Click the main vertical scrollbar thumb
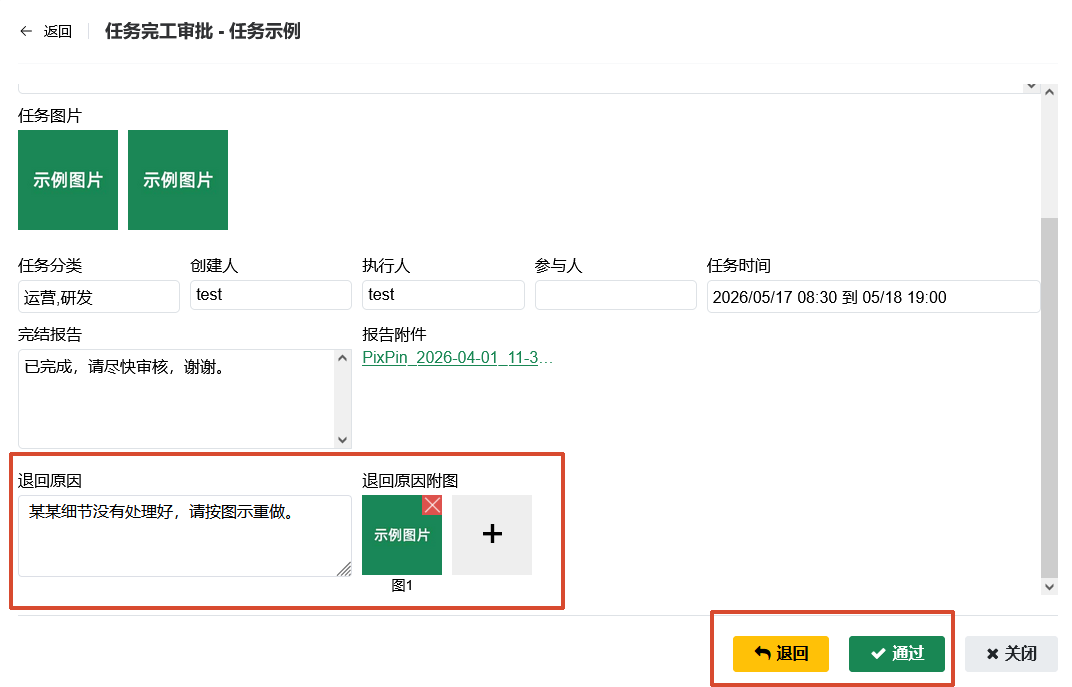This screenshot has width=1072, height=687. point(1049,398)
